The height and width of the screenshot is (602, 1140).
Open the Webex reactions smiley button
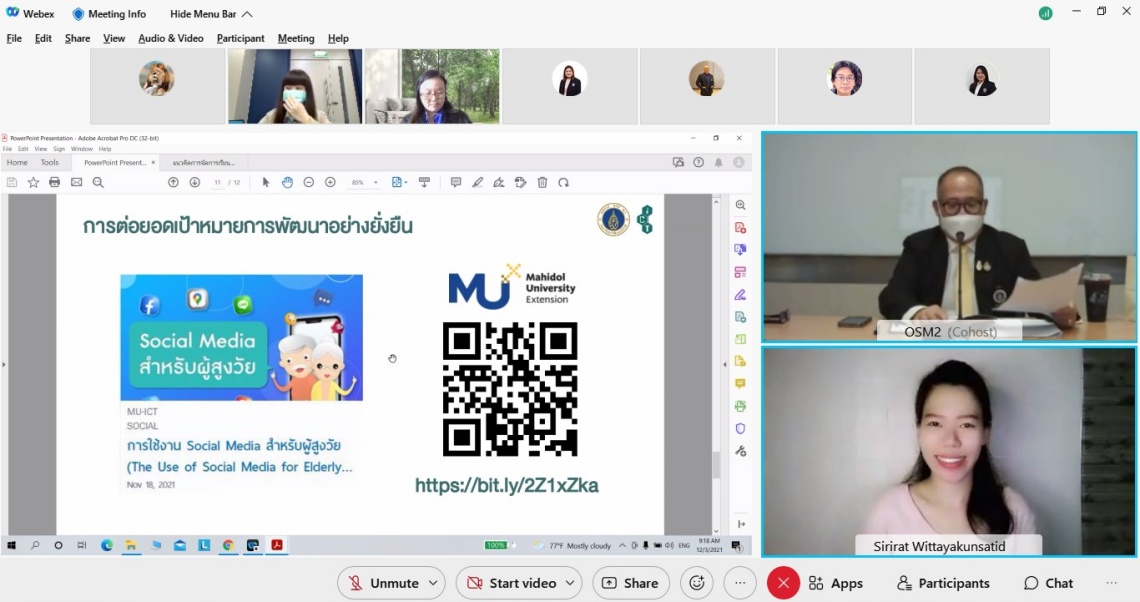coord(697,583)
